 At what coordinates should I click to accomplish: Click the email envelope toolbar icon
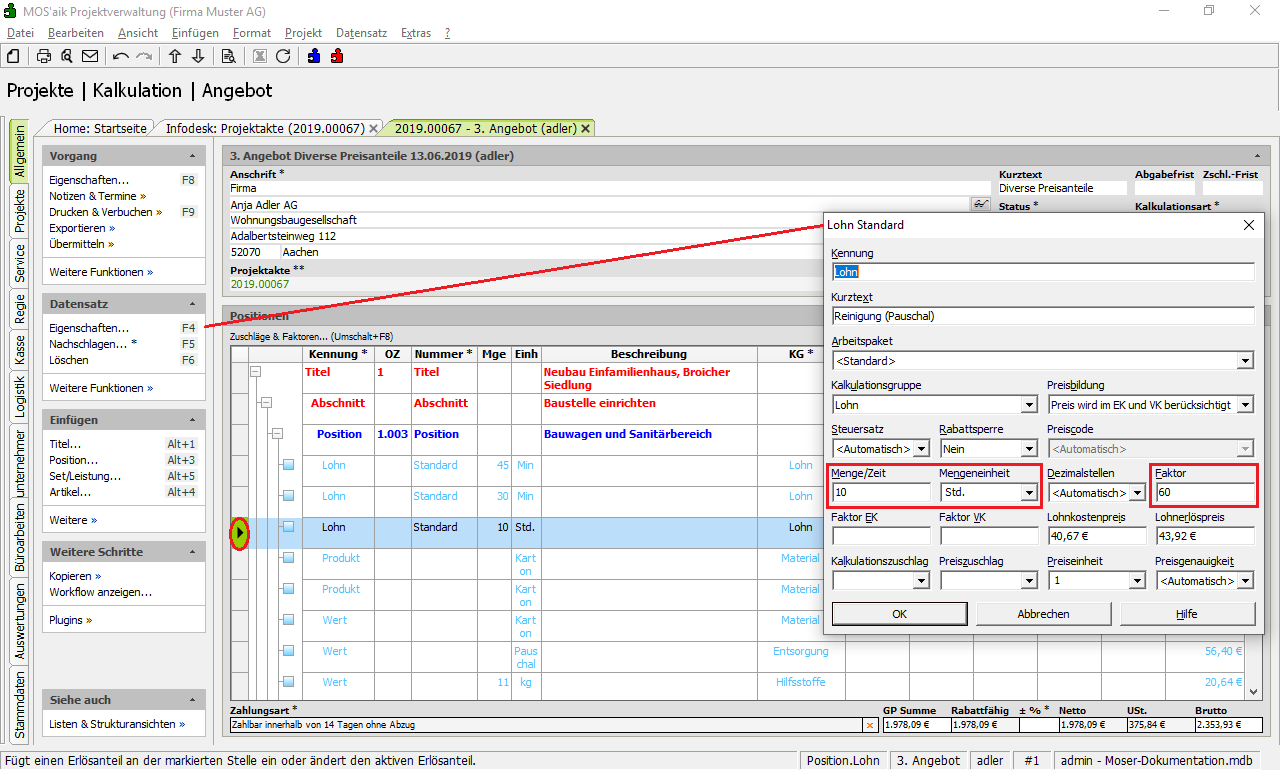90,56
